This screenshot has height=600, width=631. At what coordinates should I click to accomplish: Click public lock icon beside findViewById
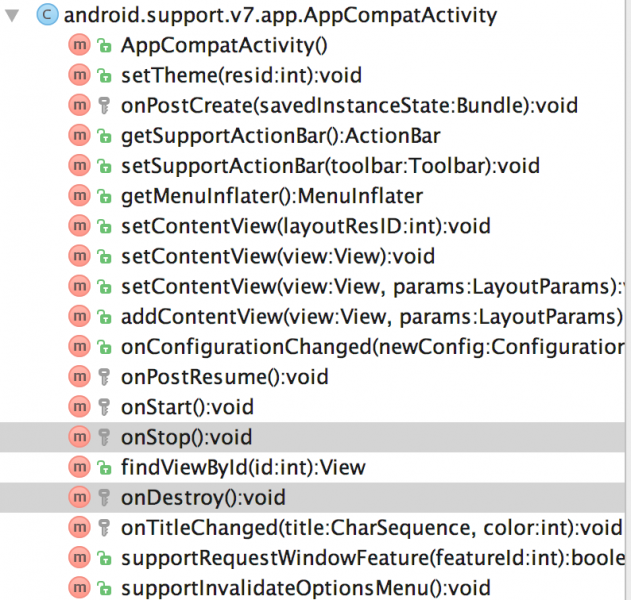[104, 468]
